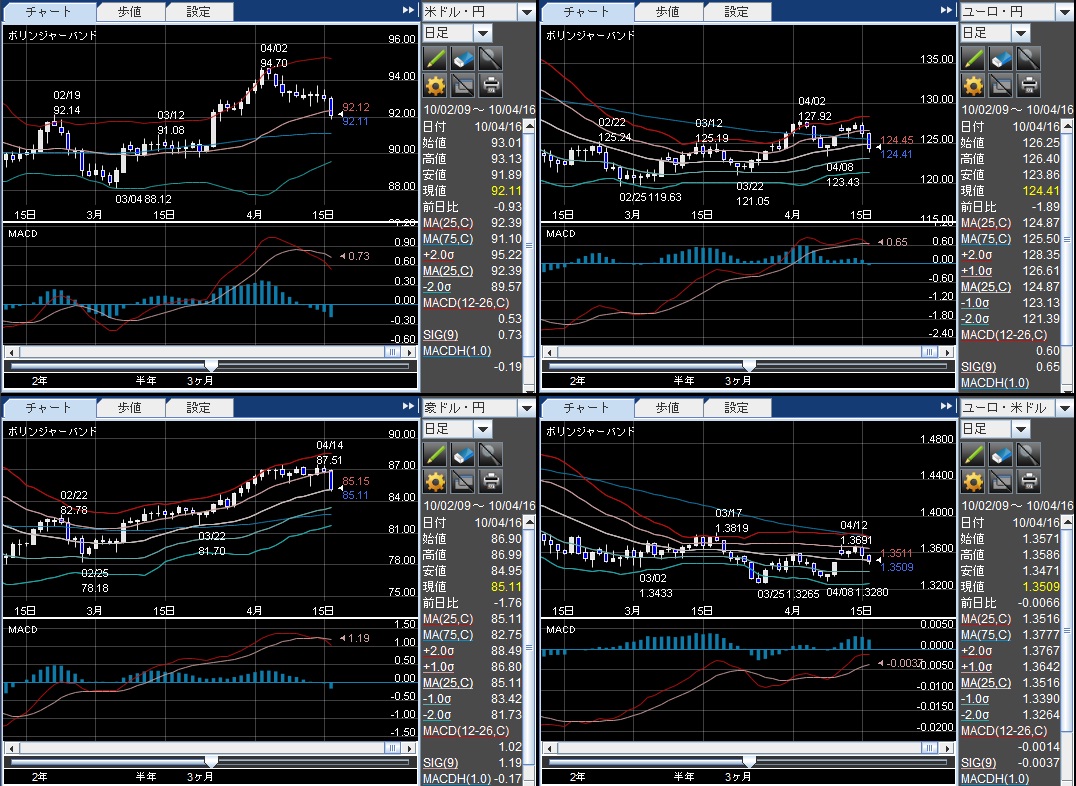This screenshot has width=1076, height=786.
Task: Open gear settings in the AUD/JPY panel
Action: pos(435,481)
